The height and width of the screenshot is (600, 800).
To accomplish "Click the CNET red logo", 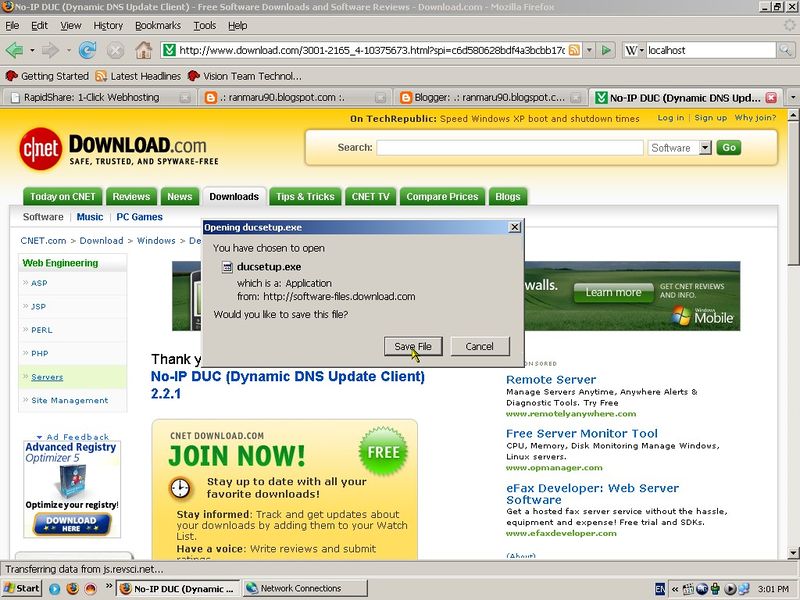I will click(x=41, y=149).
